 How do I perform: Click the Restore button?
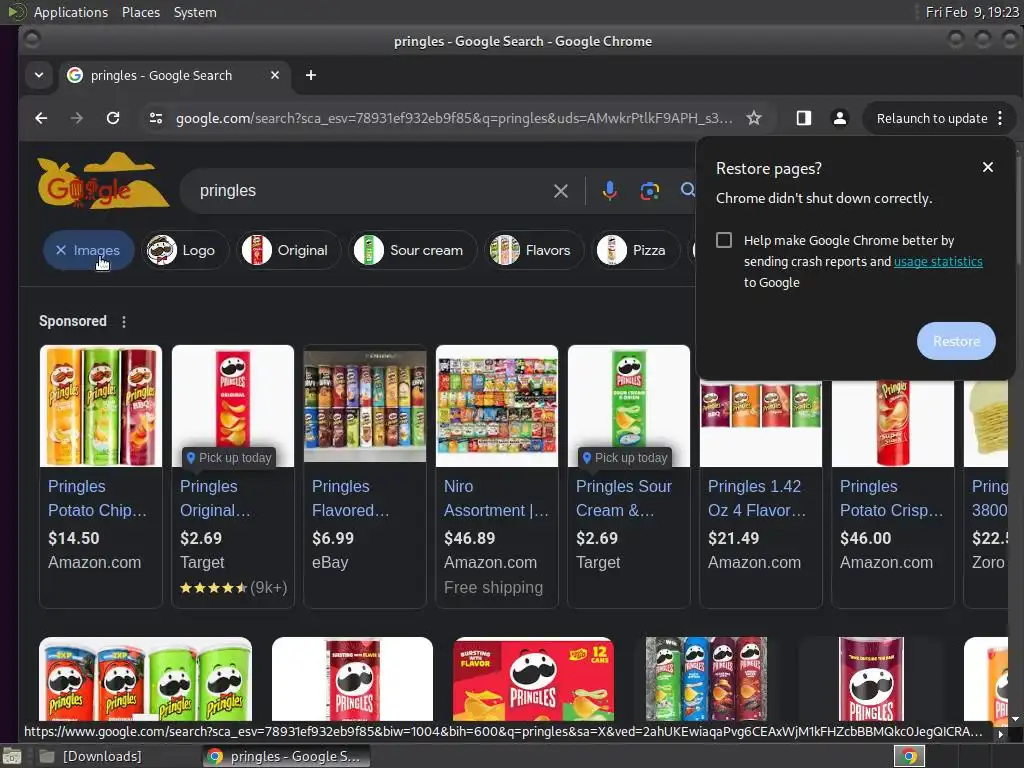pyautogui.click(x=956, y=341)
